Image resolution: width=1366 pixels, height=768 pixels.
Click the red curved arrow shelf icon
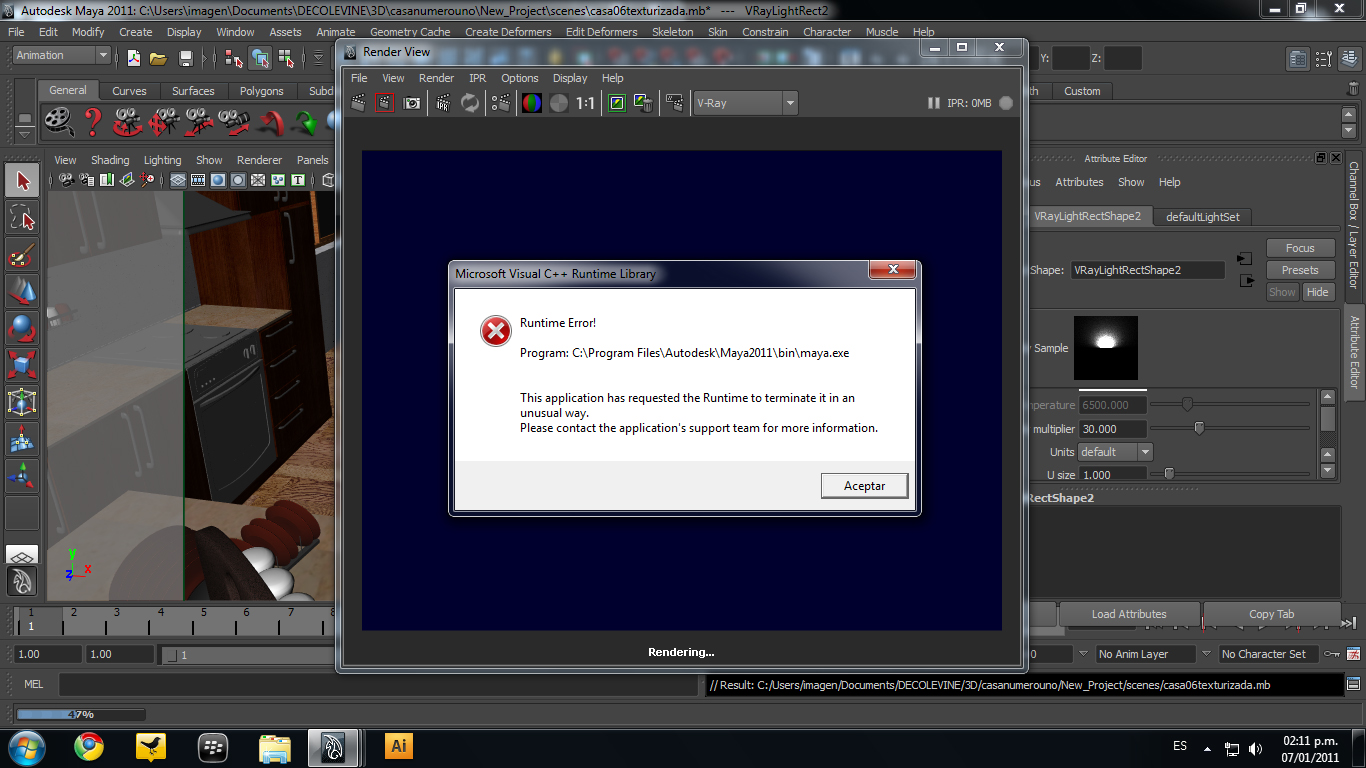click(272, 122)
